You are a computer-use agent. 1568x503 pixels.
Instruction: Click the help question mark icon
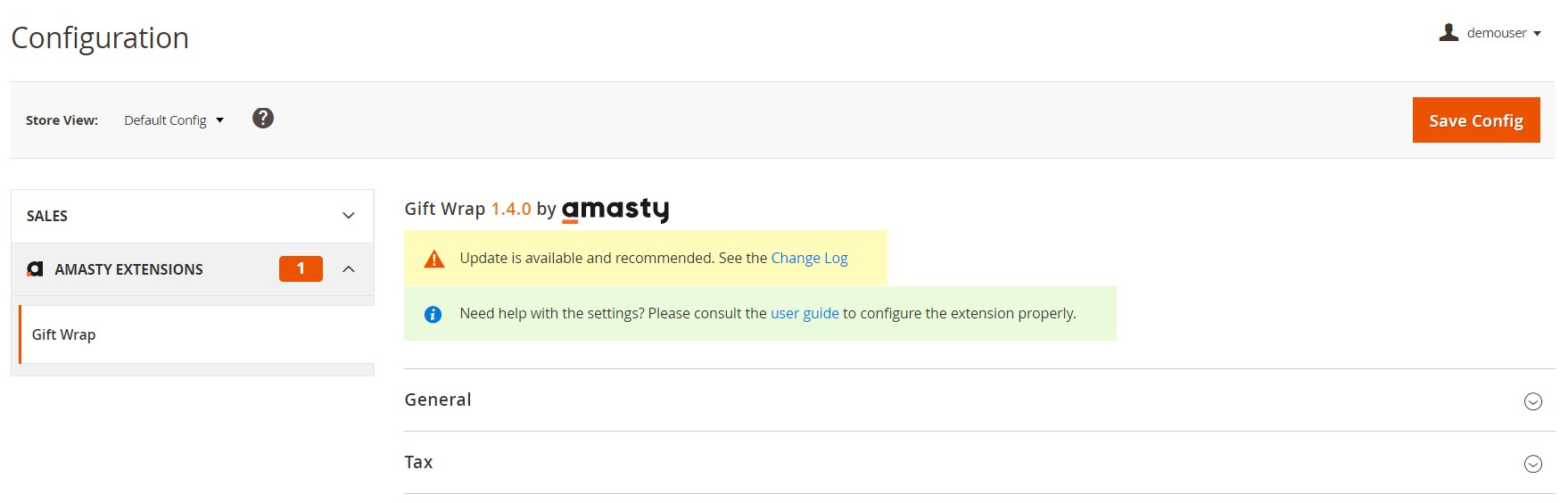coord(262,119)
